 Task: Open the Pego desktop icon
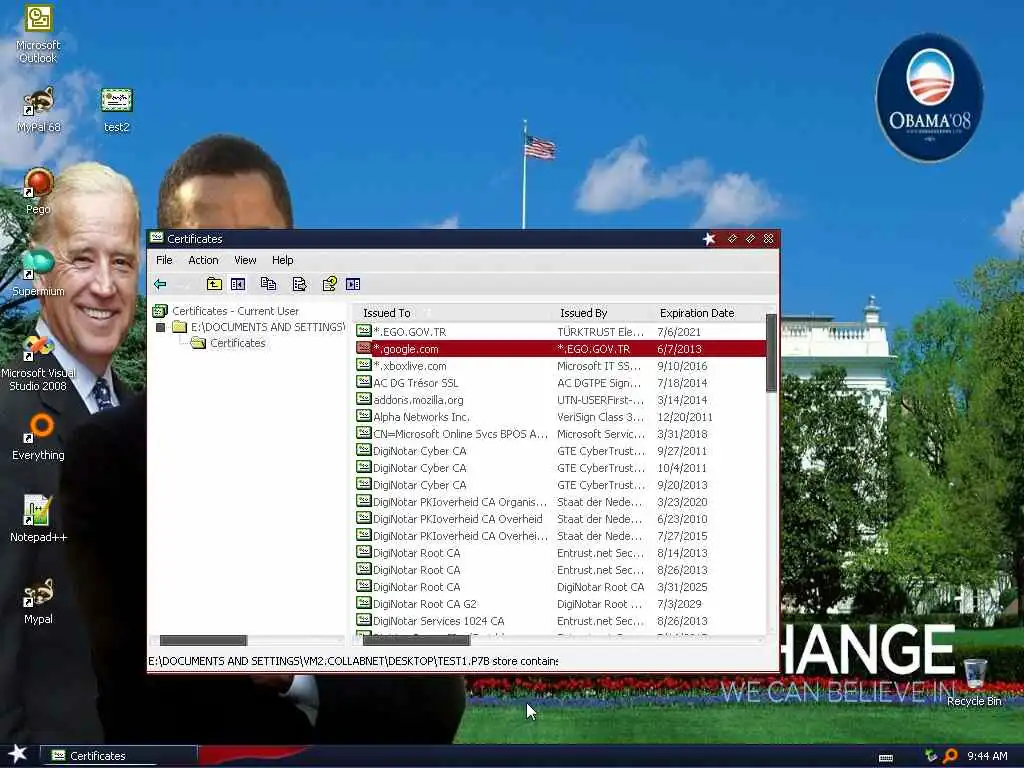pos(38,191)
